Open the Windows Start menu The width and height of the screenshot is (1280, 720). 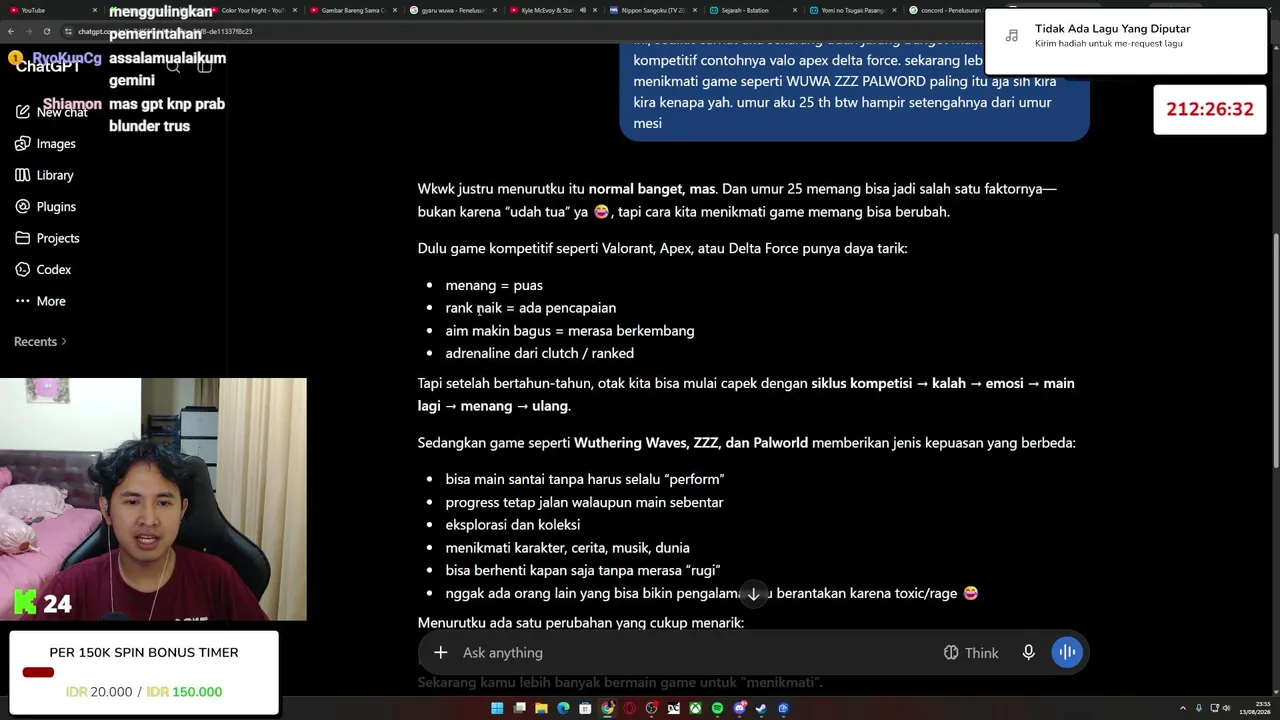[x=497, y=708]
